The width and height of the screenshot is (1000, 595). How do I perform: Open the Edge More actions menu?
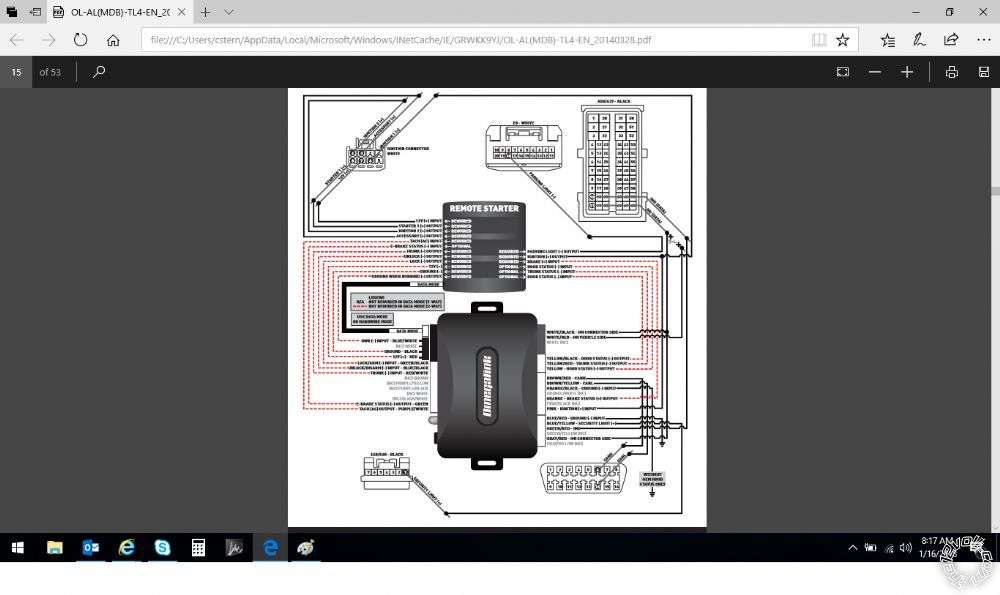point(983,40)
